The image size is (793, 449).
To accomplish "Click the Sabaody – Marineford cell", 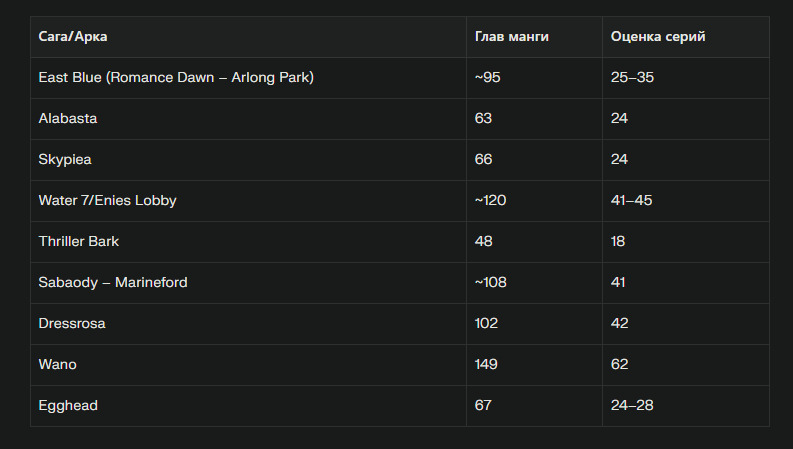I will tap(113, 283).
